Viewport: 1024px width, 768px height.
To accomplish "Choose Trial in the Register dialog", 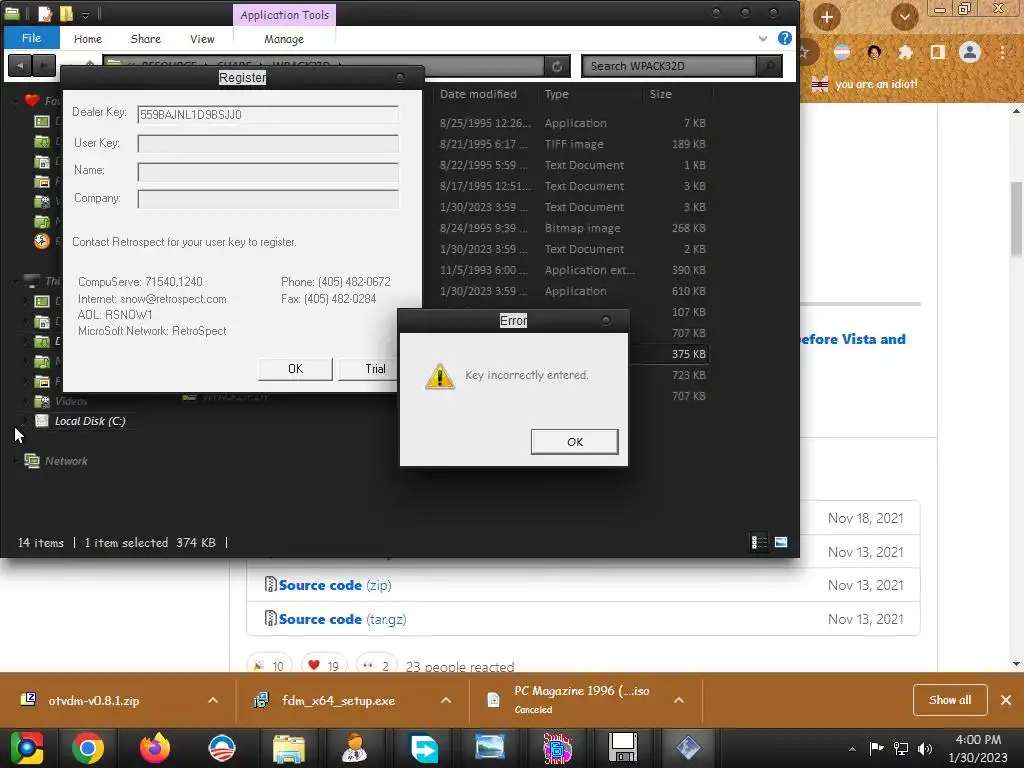I will coord(368,369).
